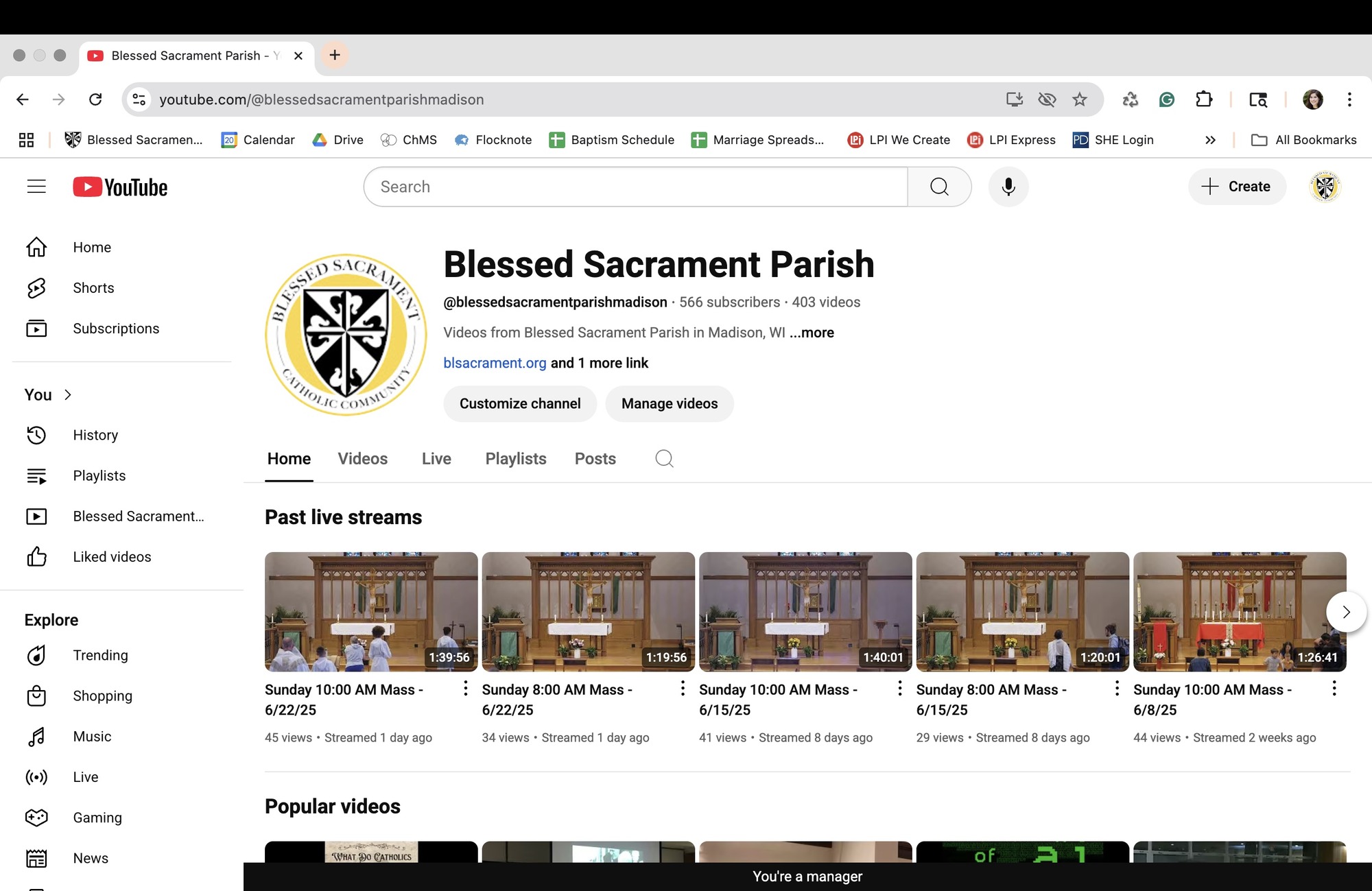
Task: Click Customize channel button
Action: click(520, 404)
